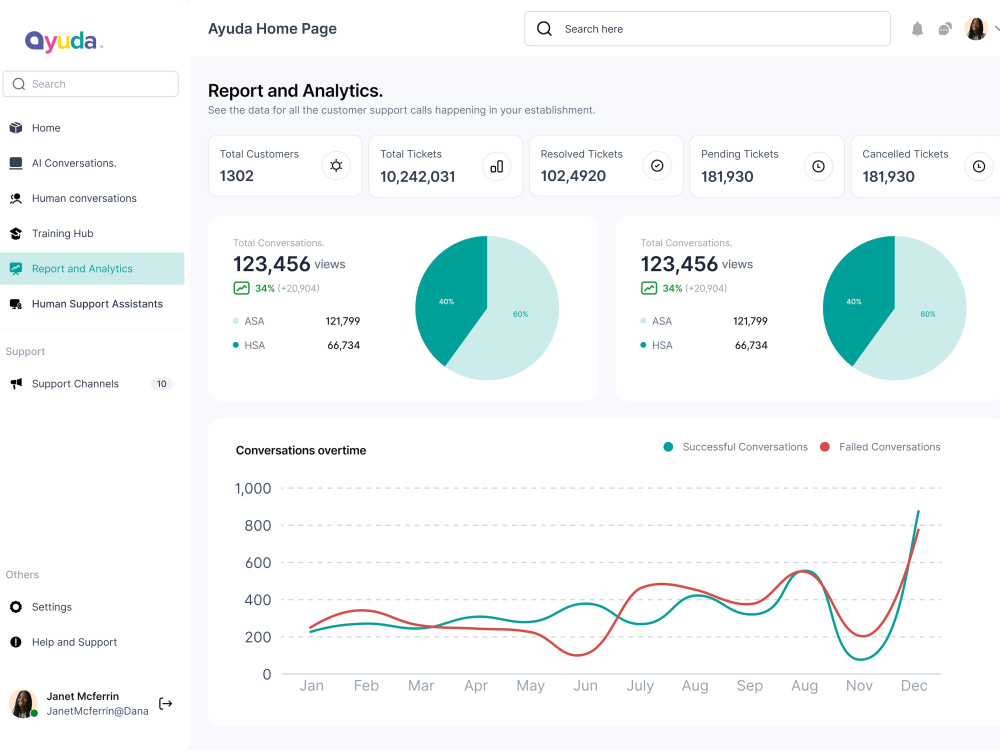Click the HSA legend dot in right card
The height and width of the screenshot is (750, 1000).
pyautogui.click(x=643, y=345)
